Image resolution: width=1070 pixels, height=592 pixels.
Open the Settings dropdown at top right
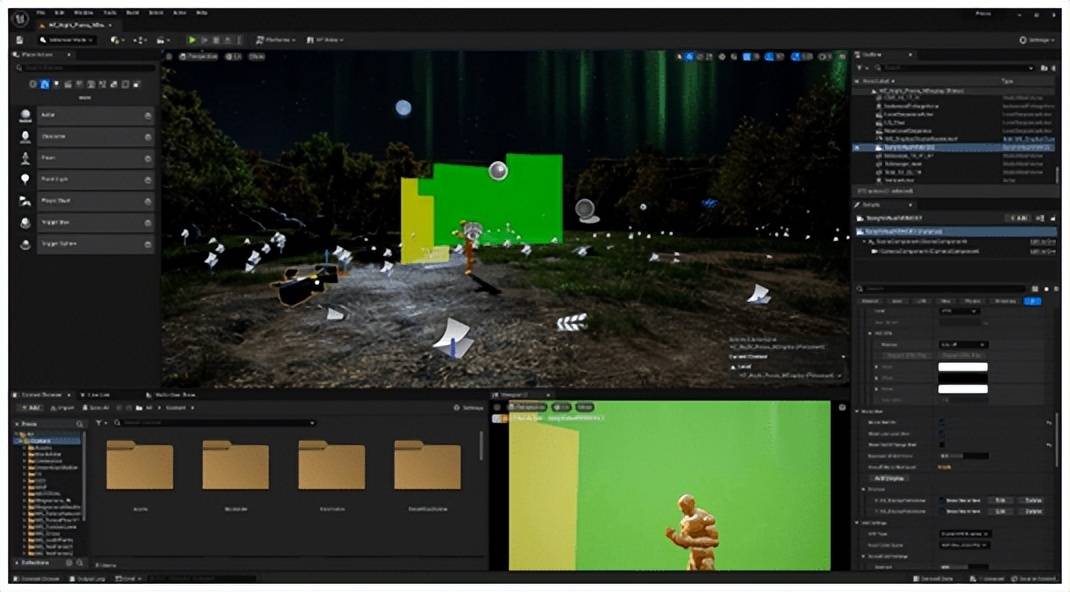coord(1037,40)
